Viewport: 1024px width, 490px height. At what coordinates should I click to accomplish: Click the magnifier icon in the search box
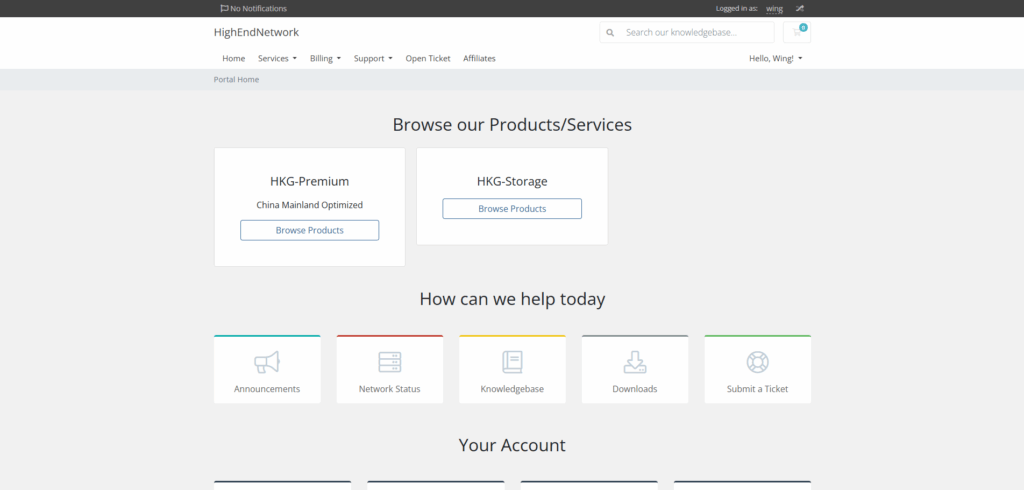coord(611,32)
